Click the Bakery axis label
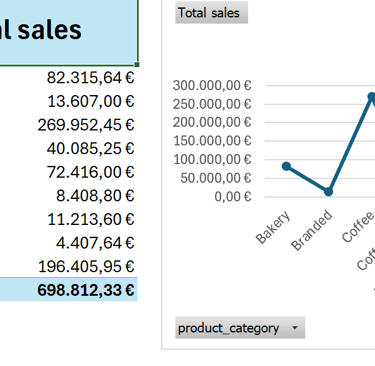 point(273,227)
